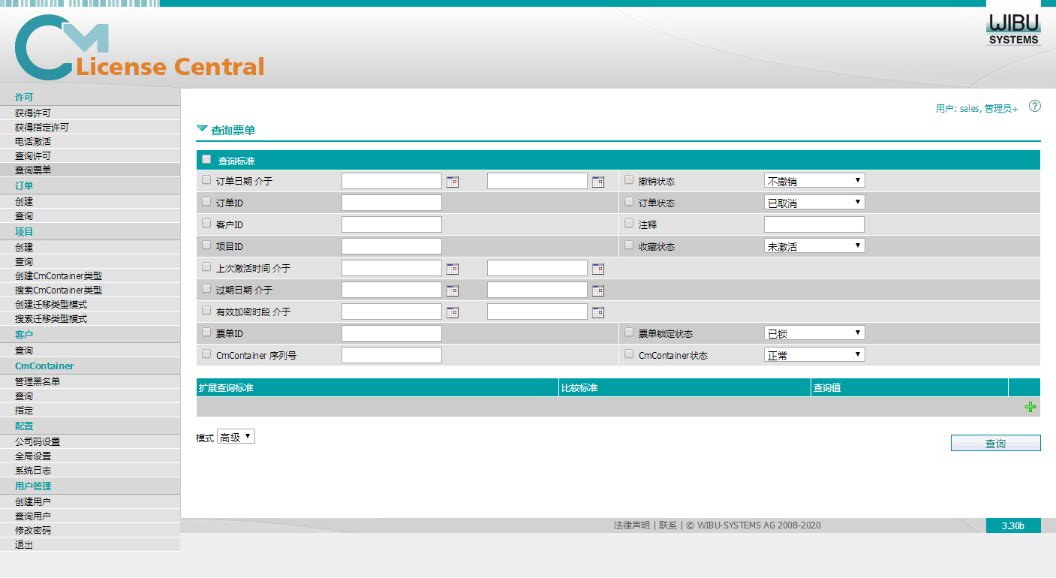This screenshot has width=1056, height=578.
Task: Enable the 撤销状态 checkbox
Action: (x=629, y=180)
